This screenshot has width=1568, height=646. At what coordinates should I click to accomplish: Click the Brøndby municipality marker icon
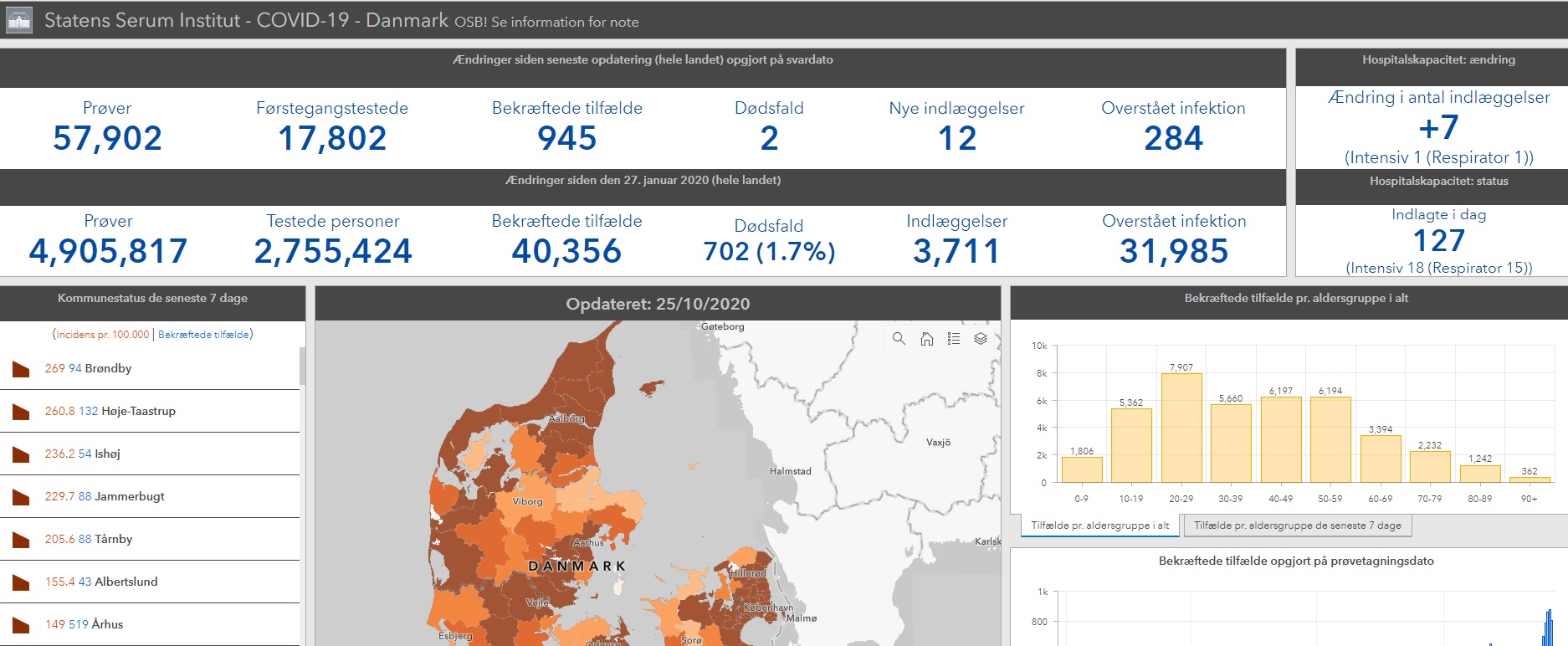tap(21, 369)
